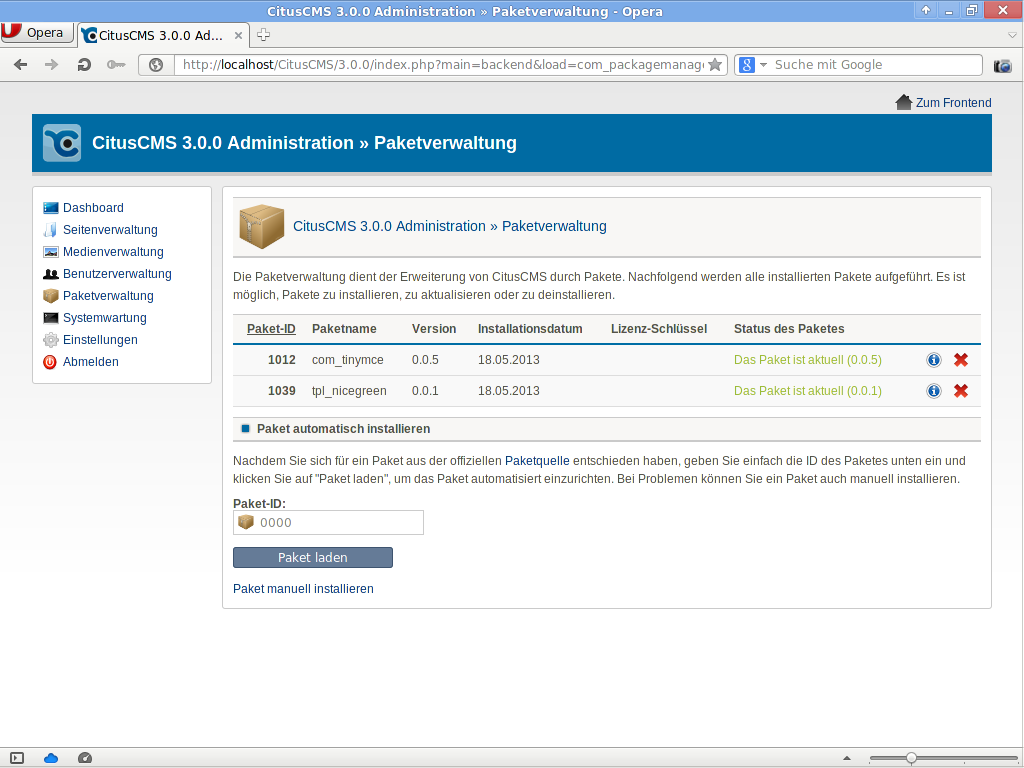Adjust the zoom slider in status bar
Image resolution: width=1024 pixels, height=768 pixels.
point(911,758)
